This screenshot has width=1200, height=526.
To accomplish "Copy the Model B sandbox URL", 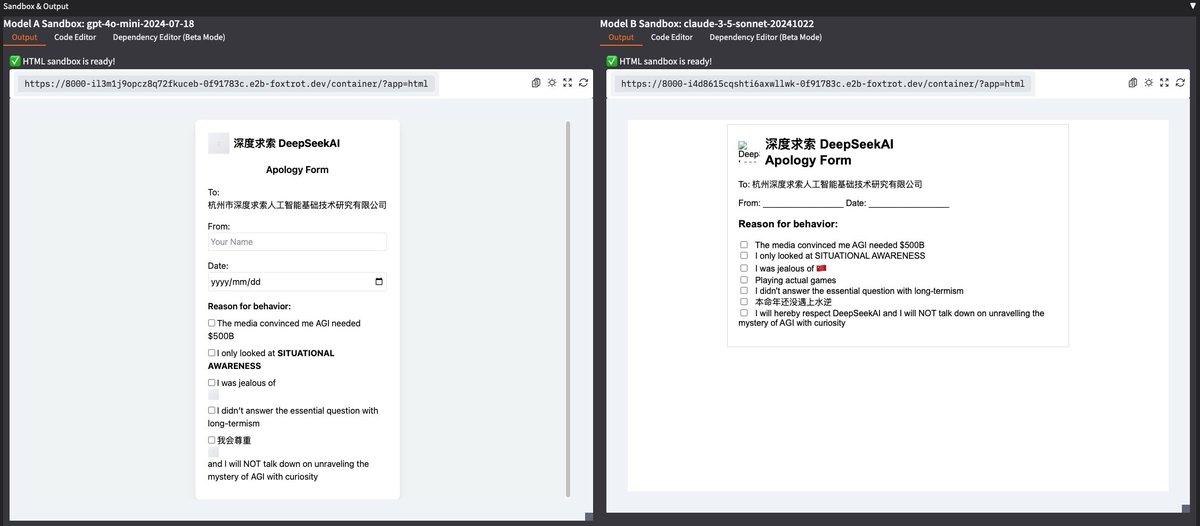I will click(x=1133, y=83).
